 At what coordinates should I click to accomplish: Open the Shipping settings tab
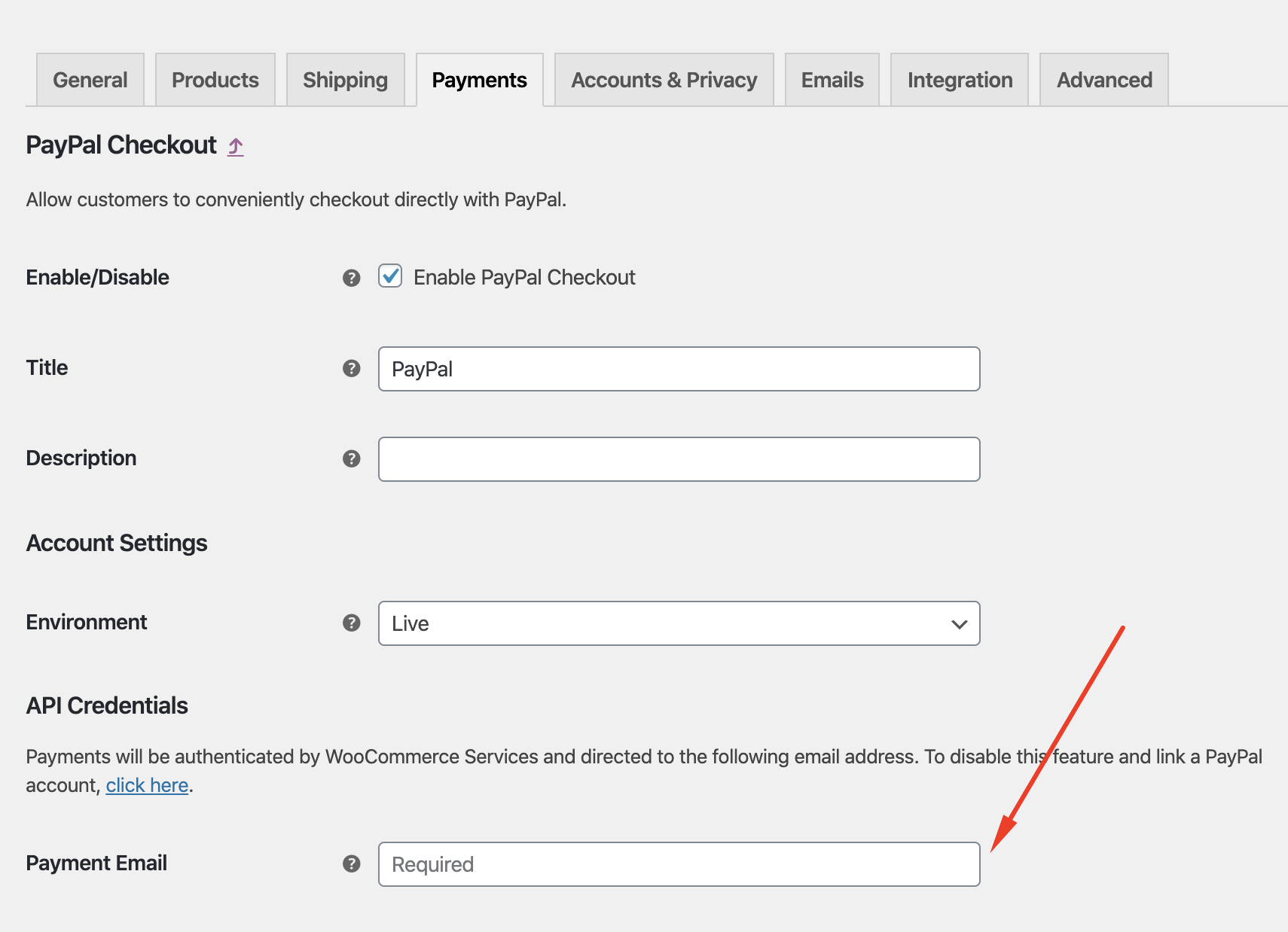click(345, 79)
